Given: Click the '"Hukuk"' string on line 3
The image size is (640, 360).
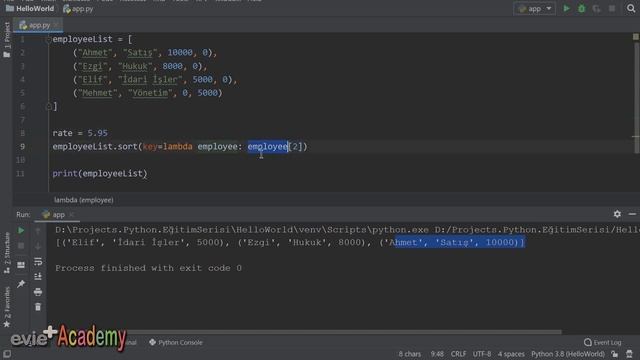Looking at the screenshot, I should pos(135,66).
